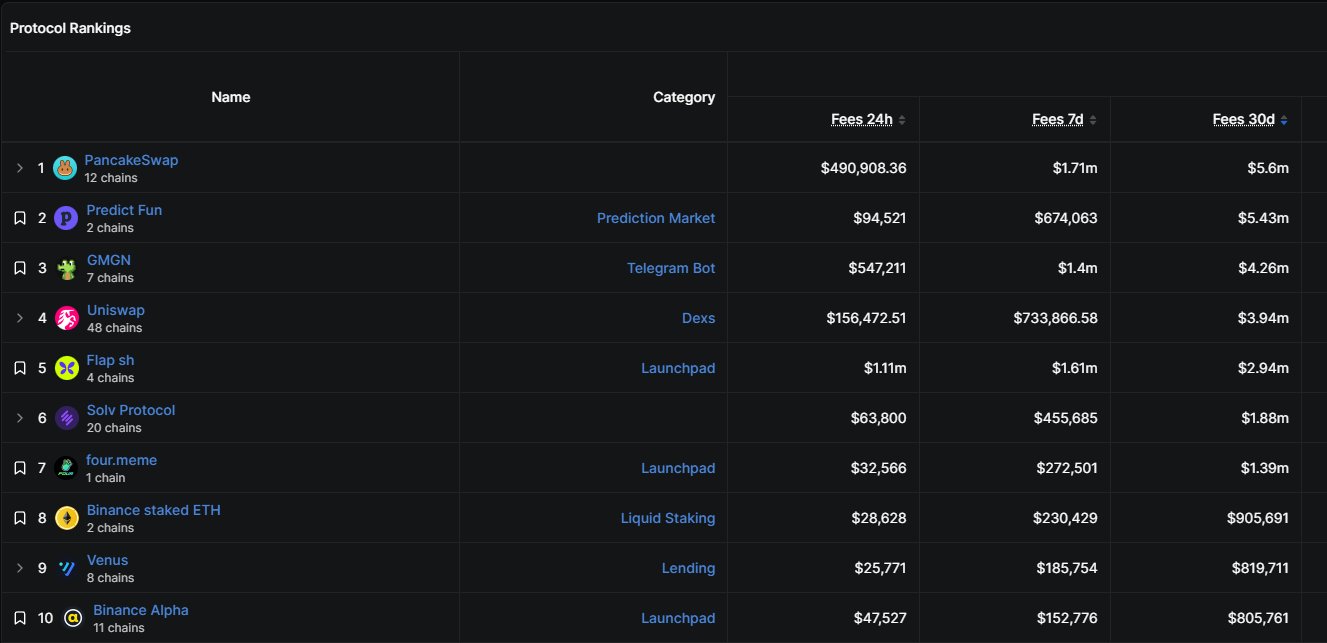Click Venus 30d fees $819,711
1327x643 pixels.
point(1259,568)
